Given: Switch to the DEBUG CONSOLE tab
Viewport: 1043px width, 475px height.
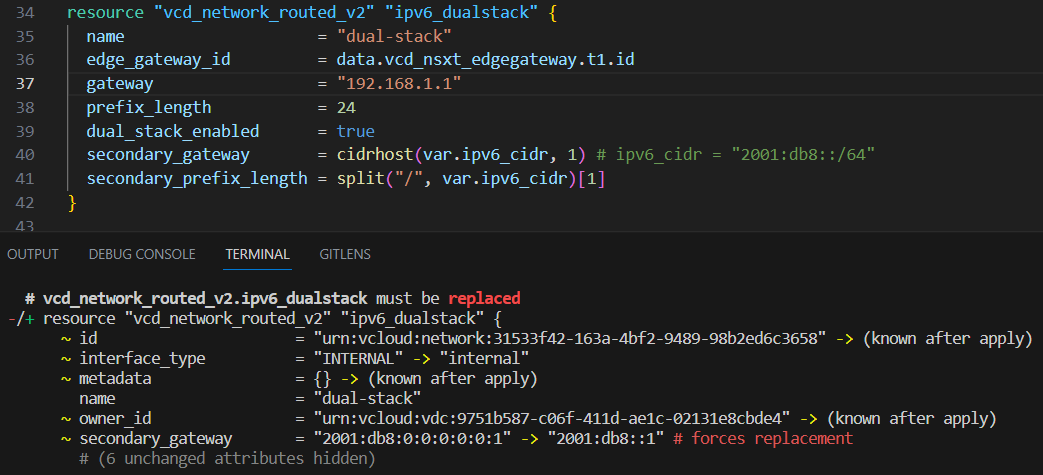Looking at the screenshot, I should point(142,255).
